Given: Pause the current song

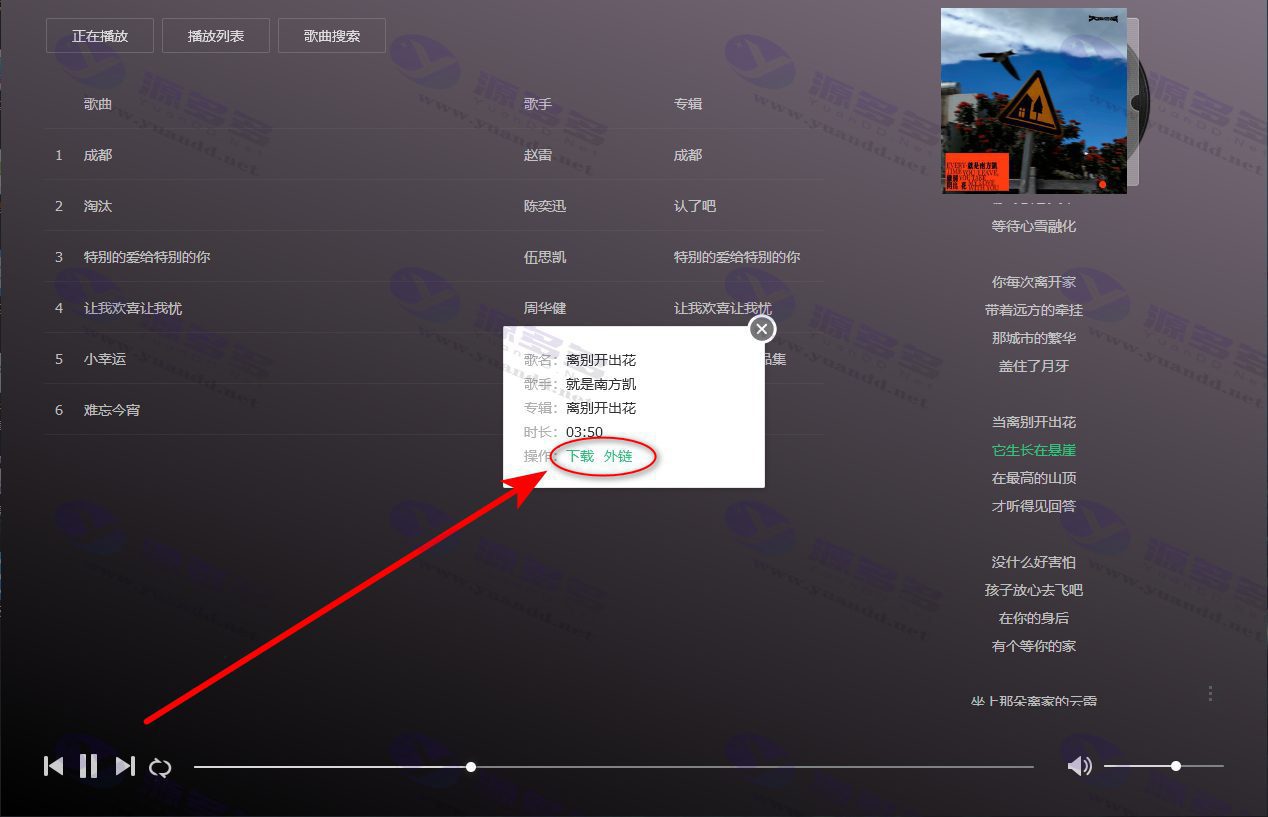Looking at the screenshot, I should 88,766.
